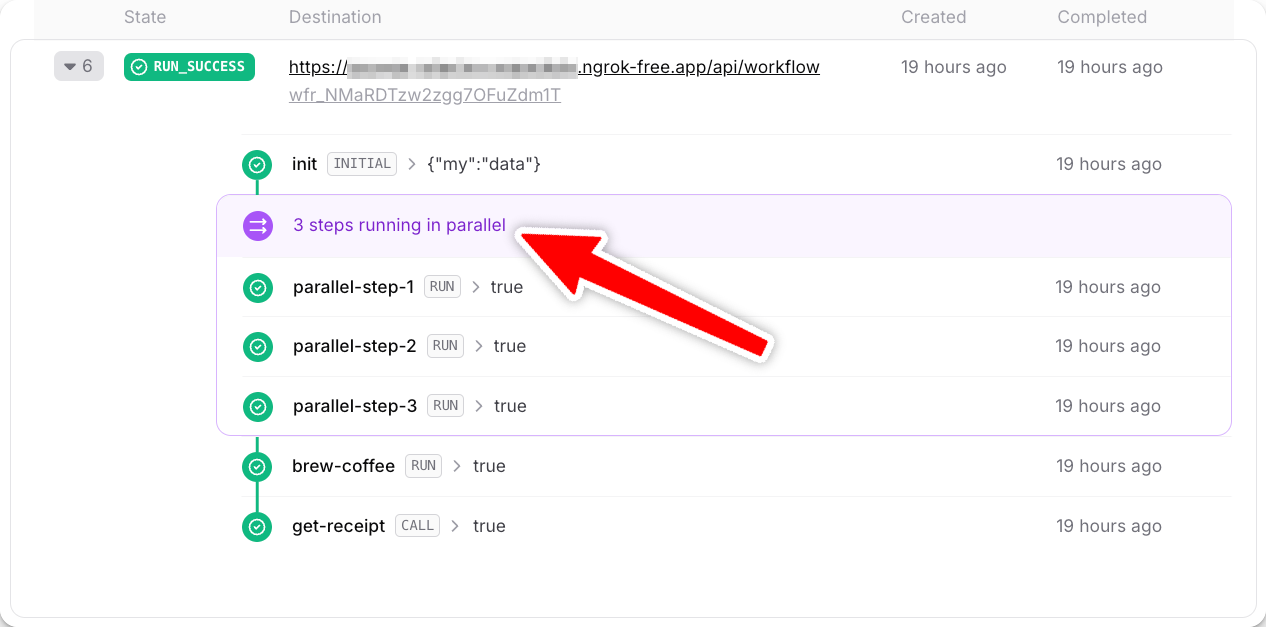Image resolution: width=1266 pixels, height=627 pixels.
Task: Click the State column header
Action: [145, 17]
